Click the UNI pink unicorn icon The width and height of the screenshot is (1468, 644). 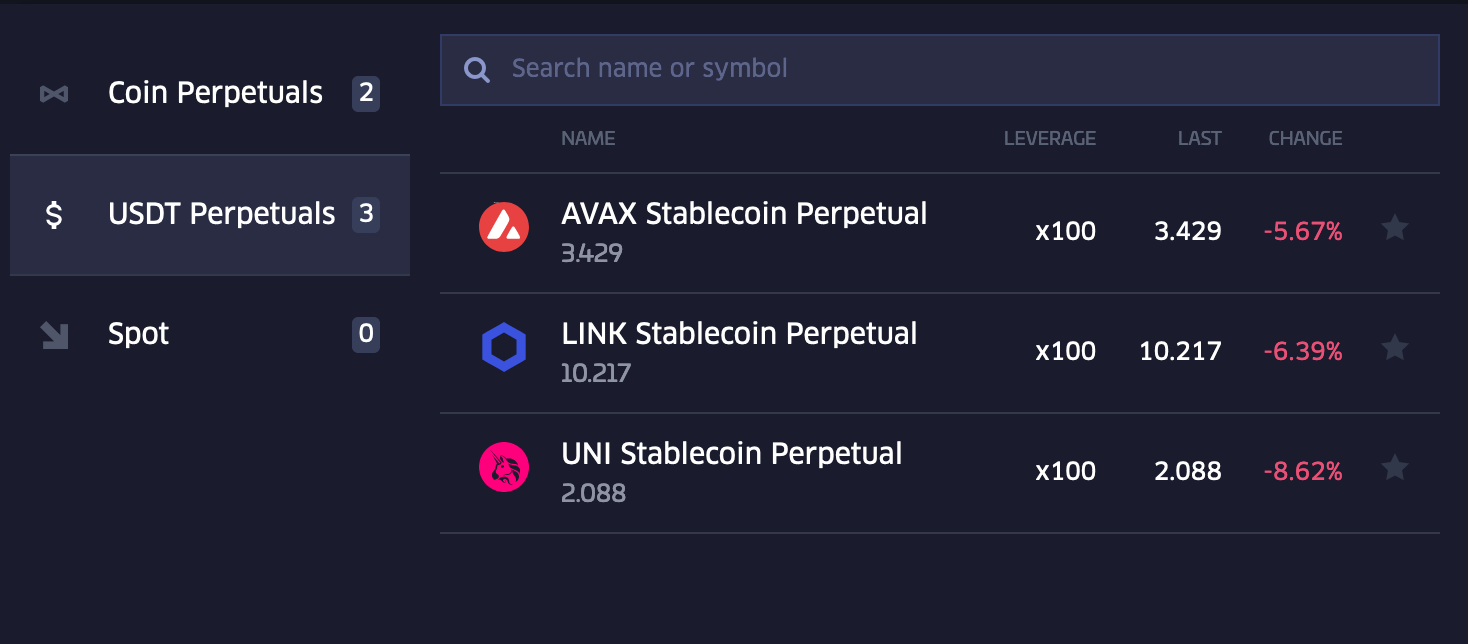pyautogui.click(x=503, y=468)
